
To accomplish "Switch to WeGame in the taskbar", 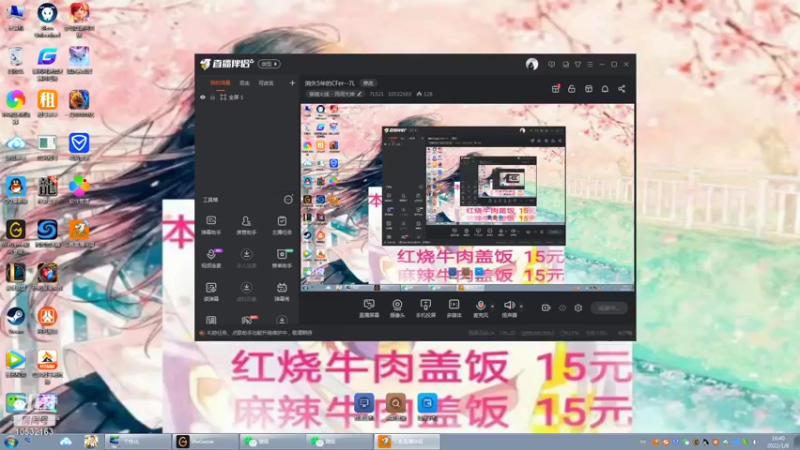I will pos(205,441).
